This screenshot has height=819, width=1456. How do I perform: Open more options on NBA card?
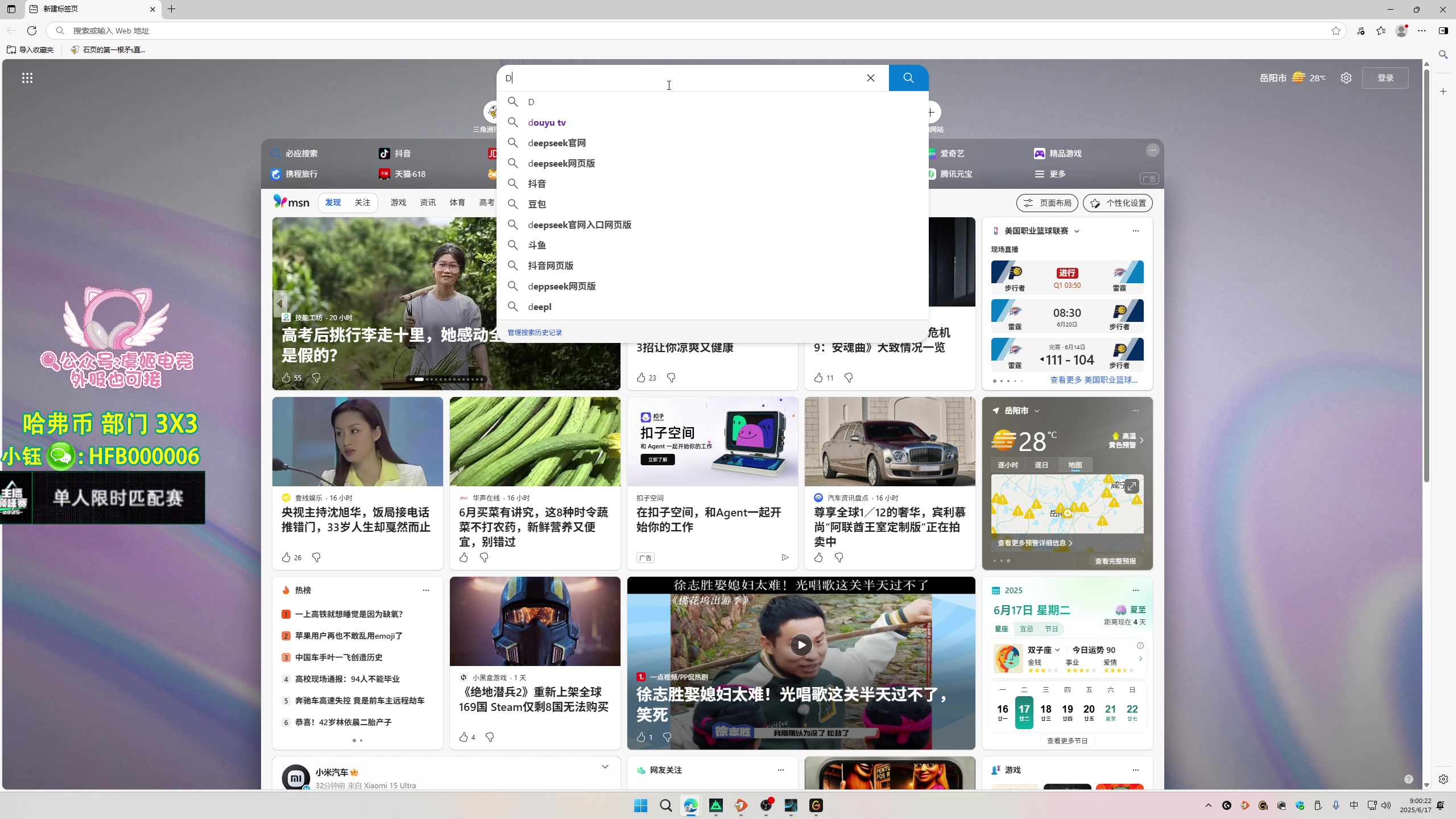point(1136,231)
